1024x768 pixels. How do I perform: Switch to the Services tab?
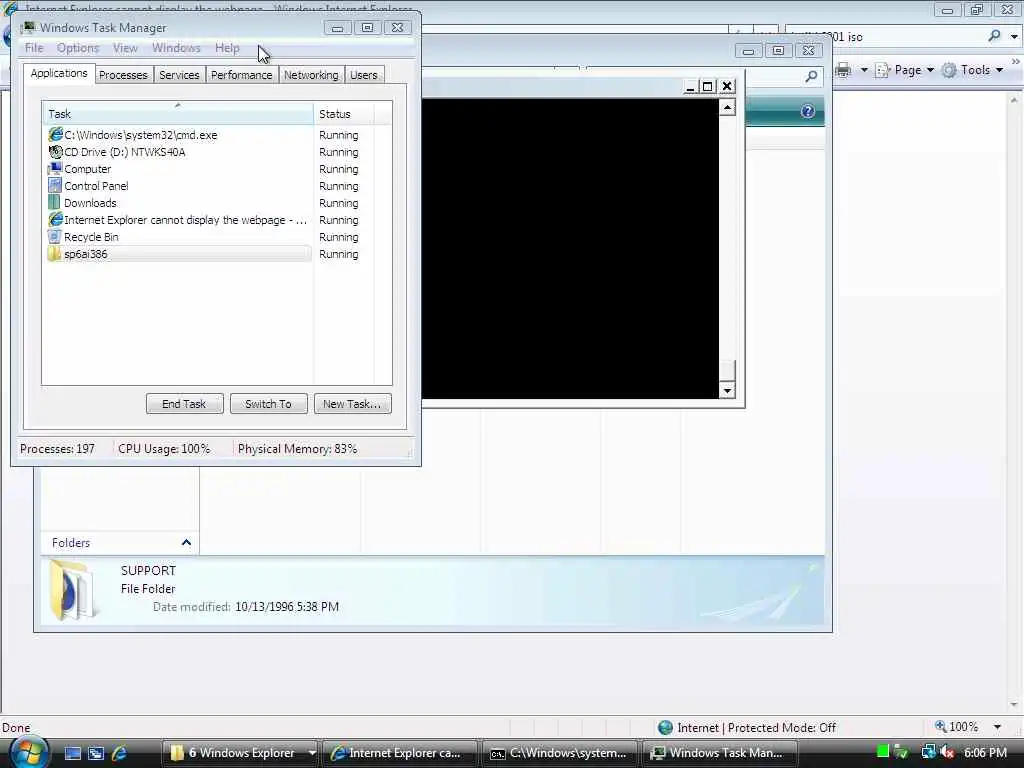tap(179, 75)
